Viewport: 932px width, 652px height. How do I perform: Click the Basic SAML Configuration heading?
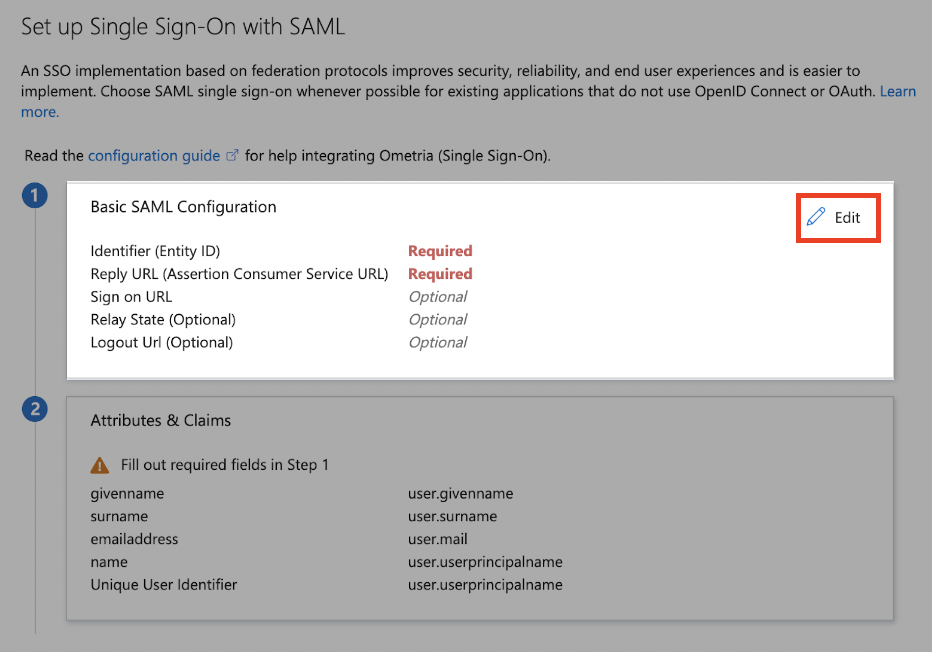pos(183,207)
